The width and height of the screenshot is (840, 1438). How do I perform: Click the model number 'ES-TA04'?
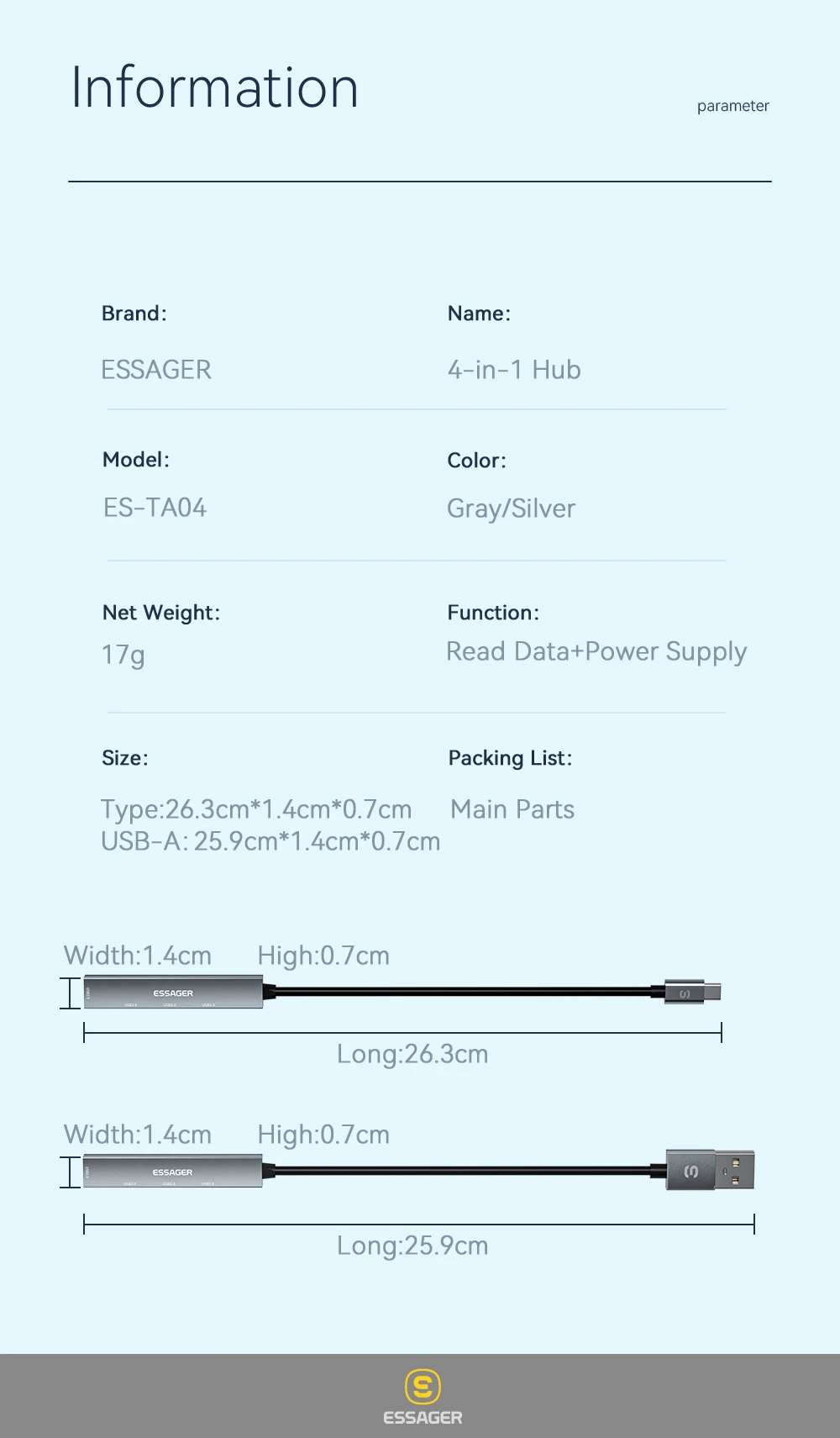tap(155, 508)
